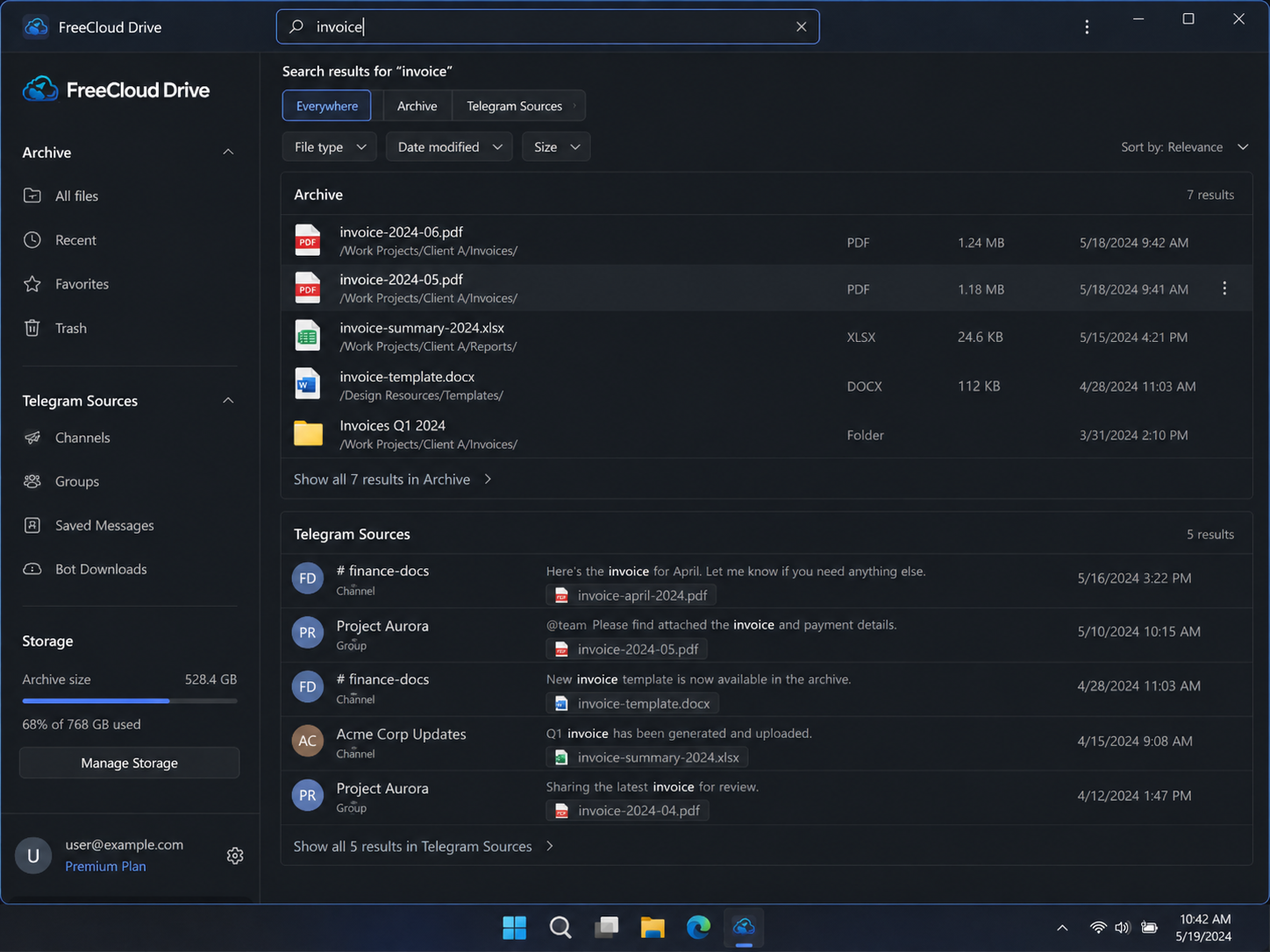Open attachment invoice-2024-04.pdf
The height and width of the screenshot is (952, 1270).
pyautogui.click(x=628, y=811)
